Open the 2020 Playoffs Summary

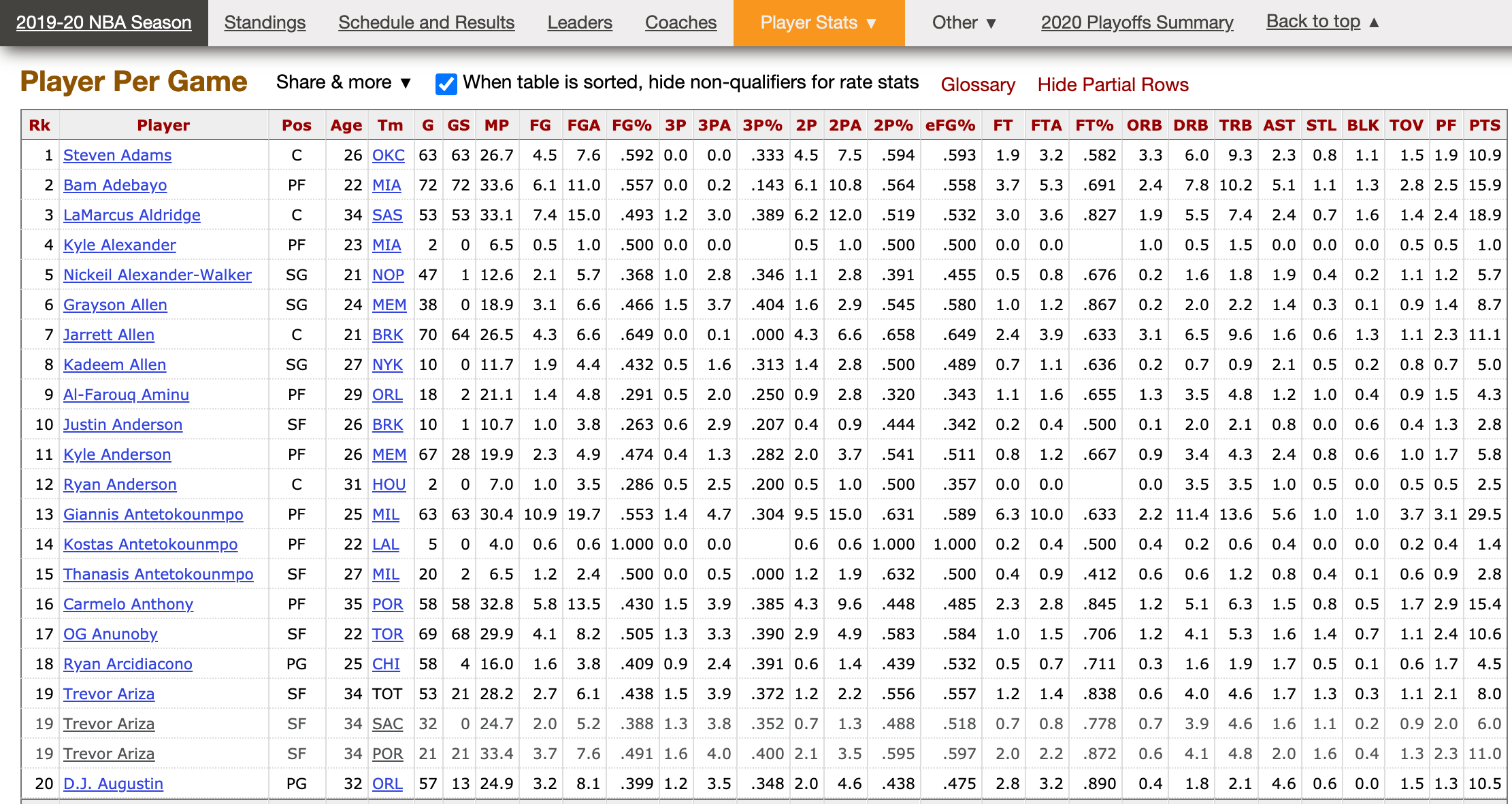click(x=1136, y=23)
